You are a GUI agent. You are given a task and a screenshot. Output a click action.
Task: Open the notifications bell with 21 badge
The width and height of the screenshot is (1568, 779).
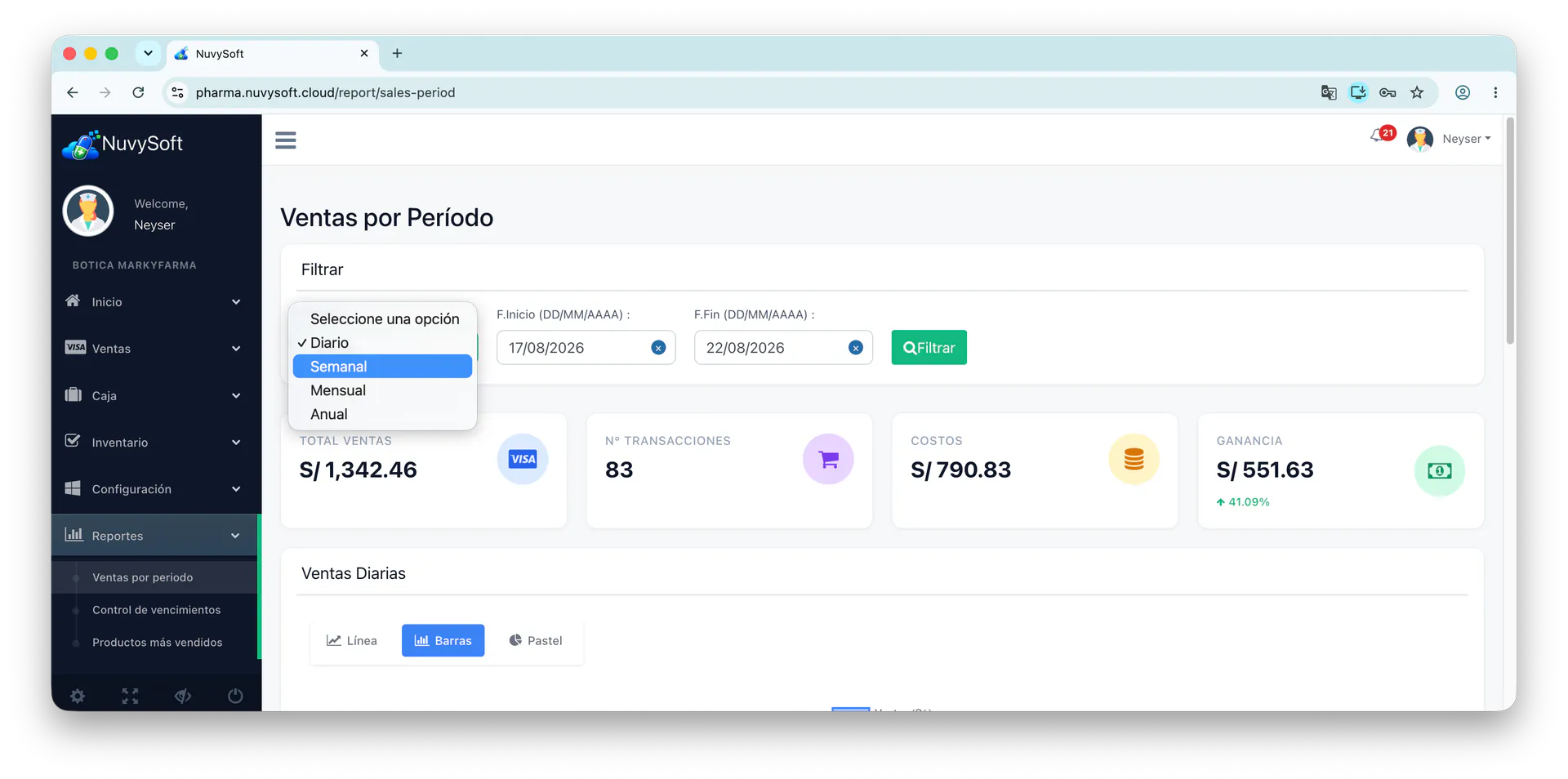1382,135
